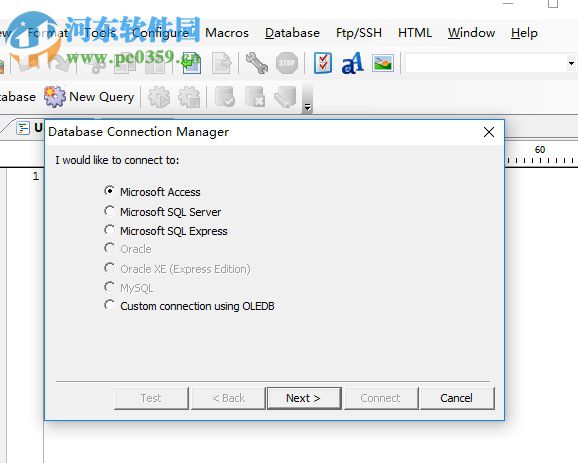
Task: Click line number 1 in the editor gutter
Action: coord(35,176)
